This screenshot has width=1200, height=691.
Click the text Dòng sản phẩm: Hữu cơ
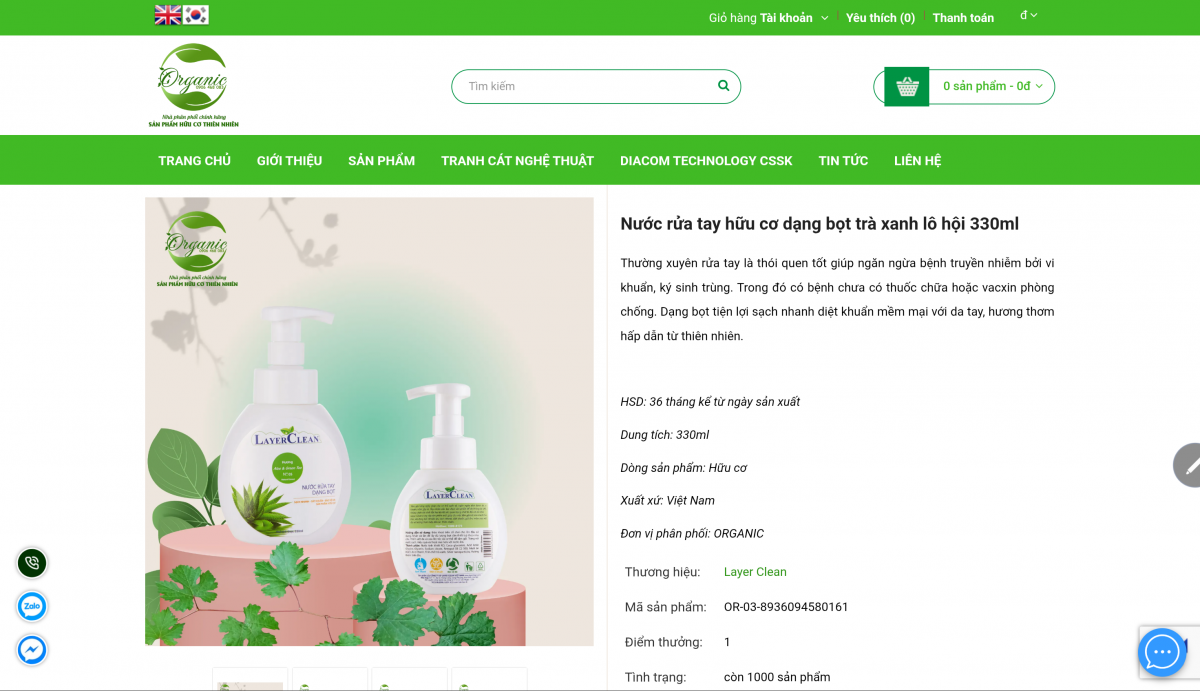(684, 468)
